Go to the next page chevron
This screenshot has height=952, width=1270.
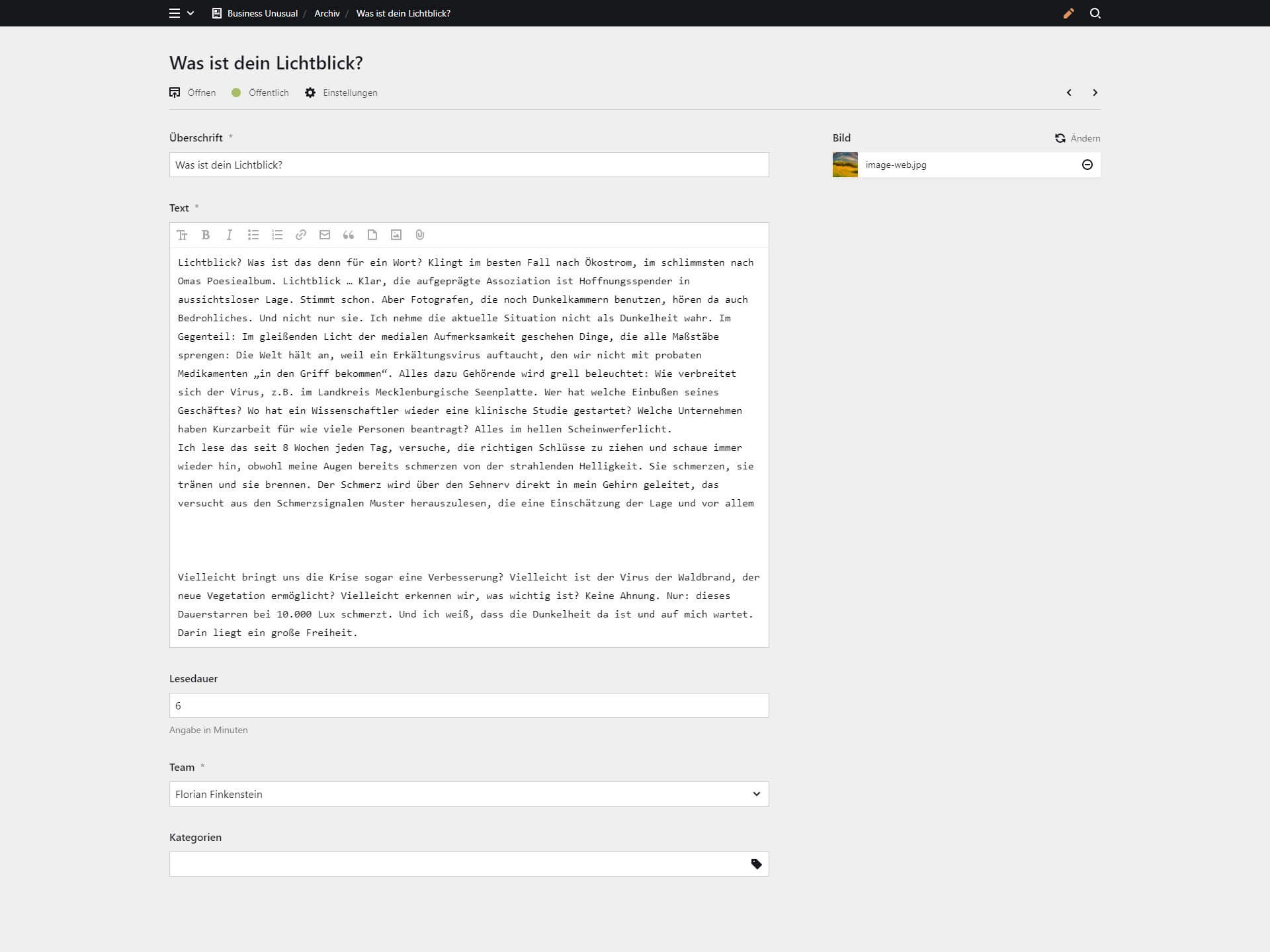point(1095,93)
